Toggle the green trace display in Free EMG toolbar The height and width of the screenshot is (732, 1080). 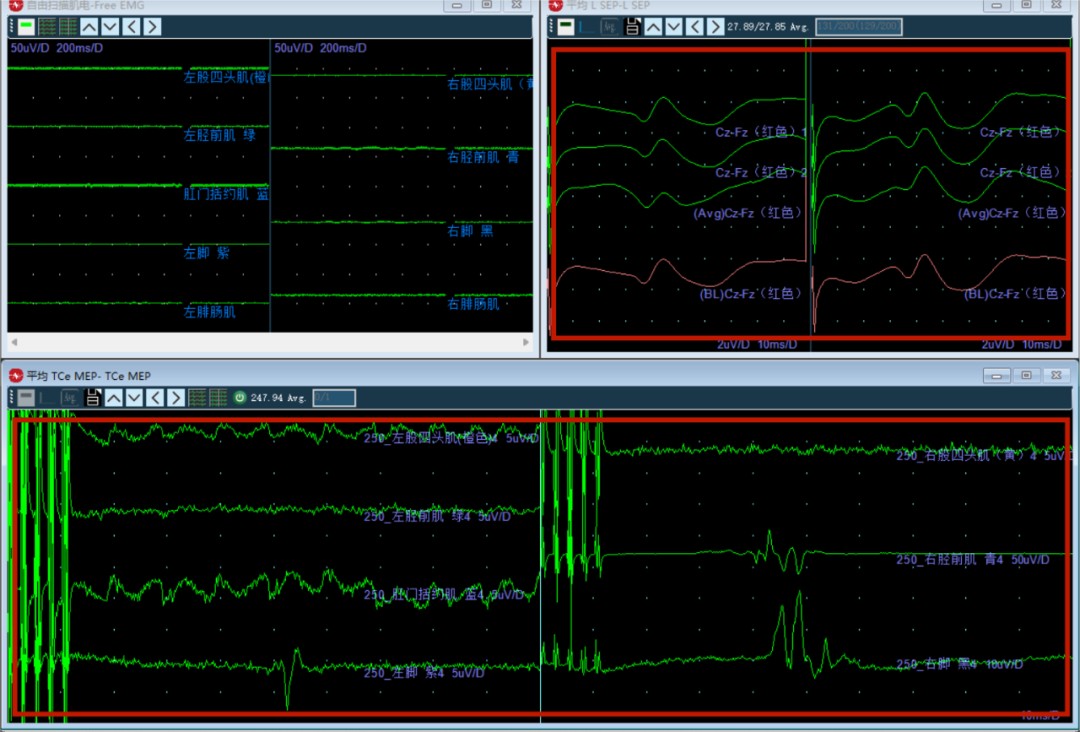point(25,27)
